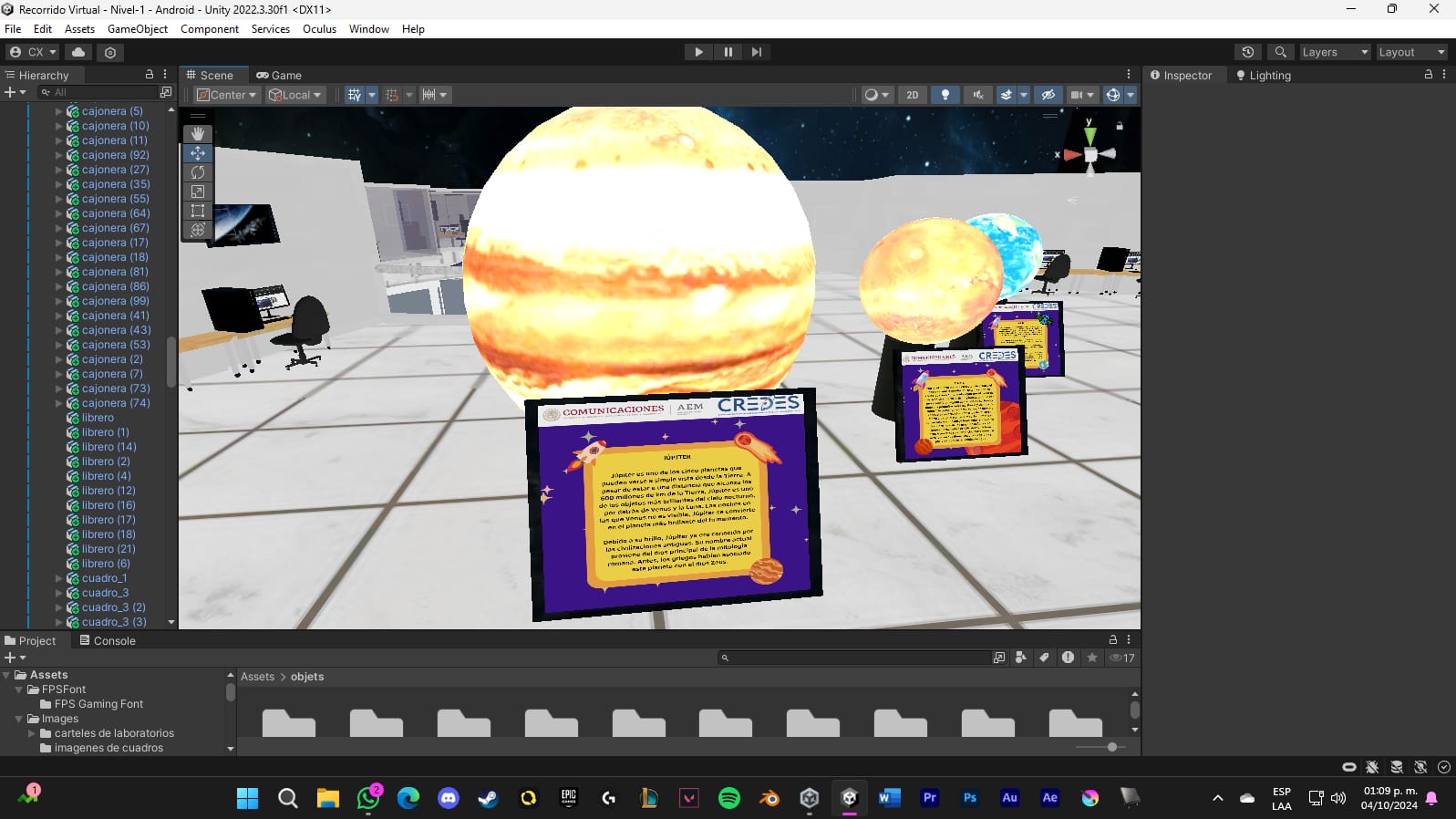The width and height of the screenshot is (1456, 819).
Task: Mute scene audio toggle
Action: tap(977, 95)
